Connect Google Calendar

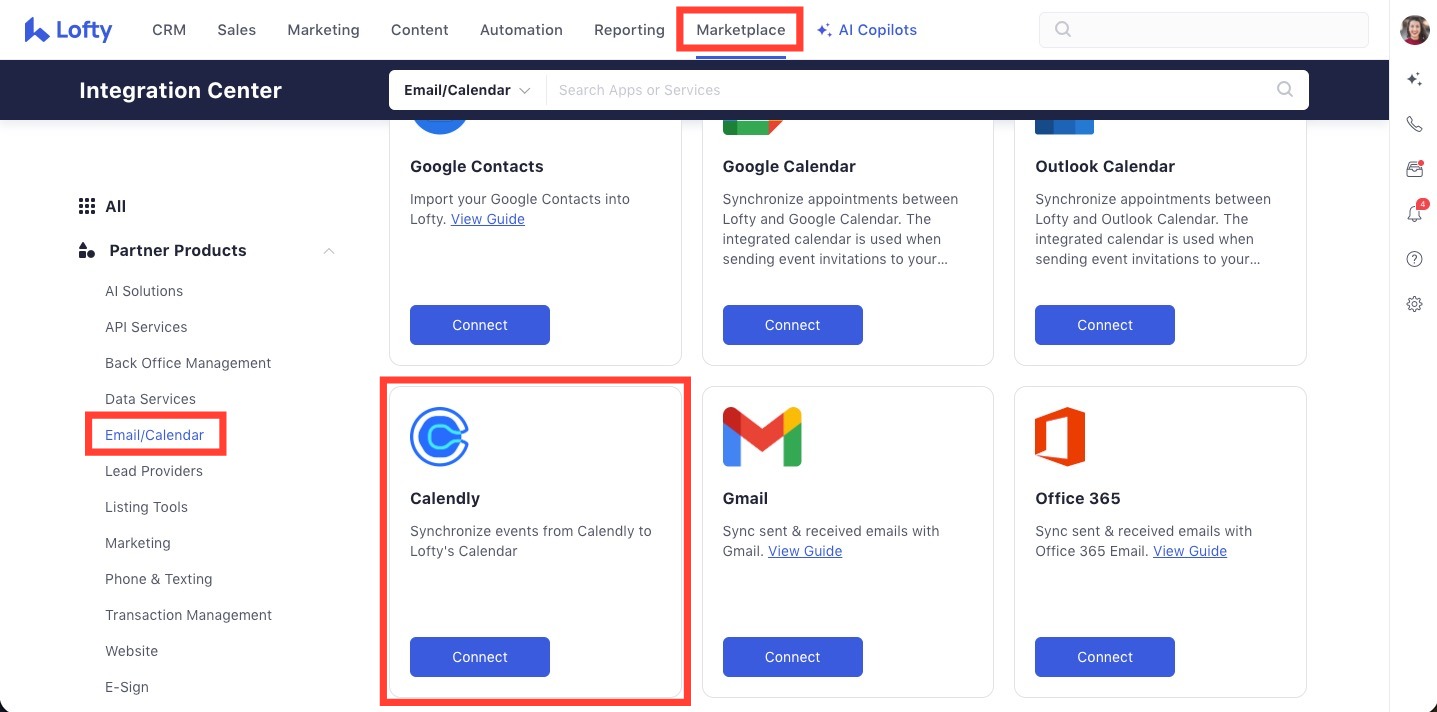pyautogui.click(x=793, y=325)
